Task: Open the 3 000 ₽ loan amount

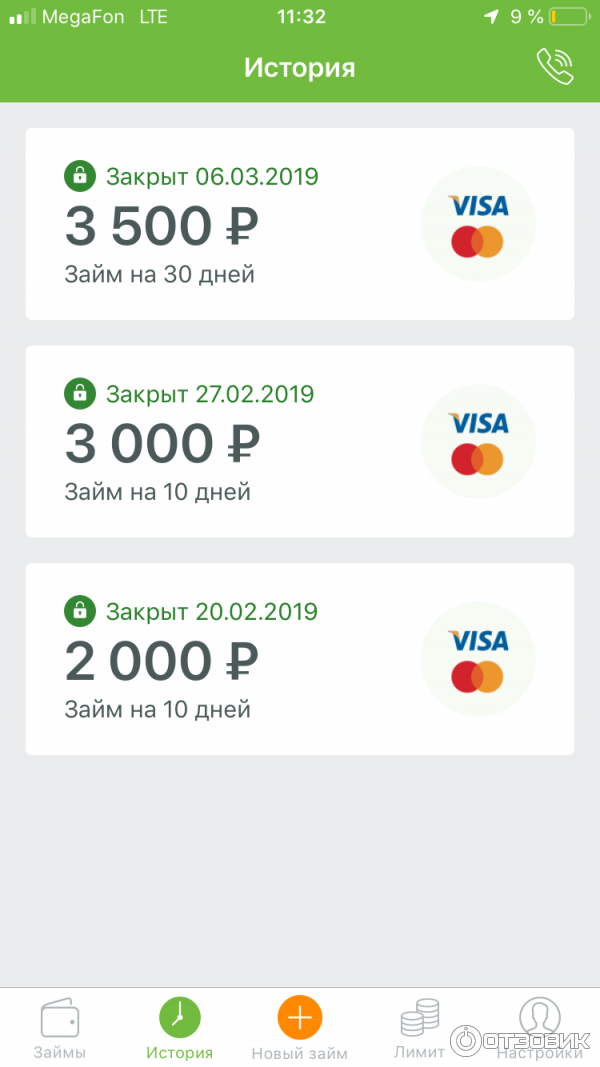Action: pos(162,444)
